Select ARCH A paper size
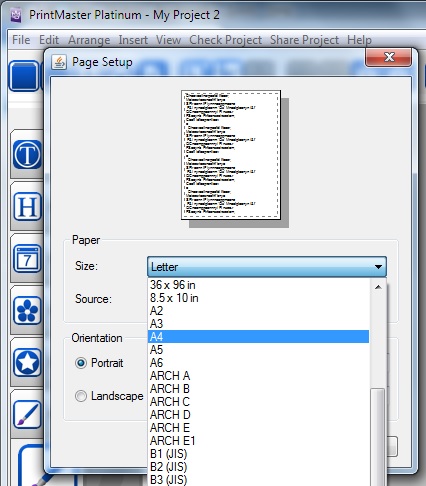The image size is (426, 486). 258,376
